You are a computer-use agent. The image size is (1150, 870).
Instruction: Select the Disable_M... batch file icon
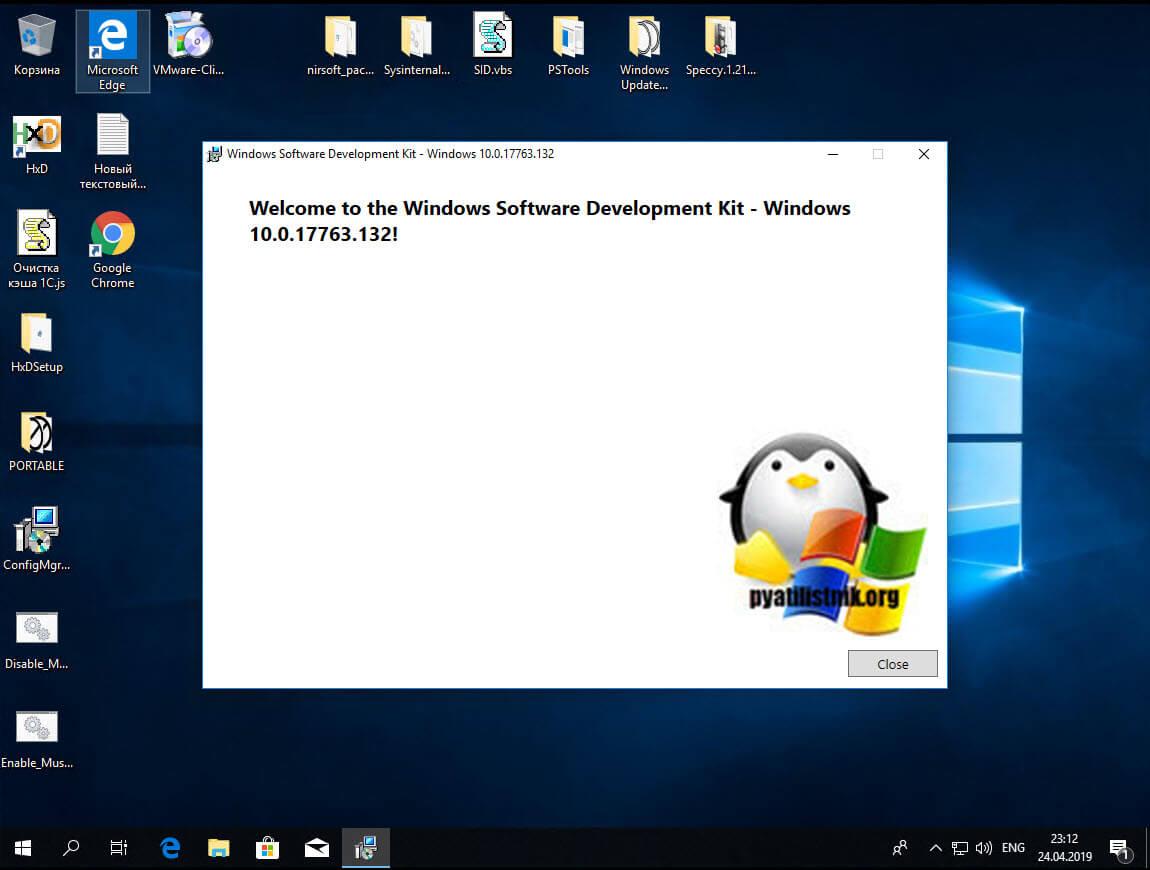coord(36,640)
